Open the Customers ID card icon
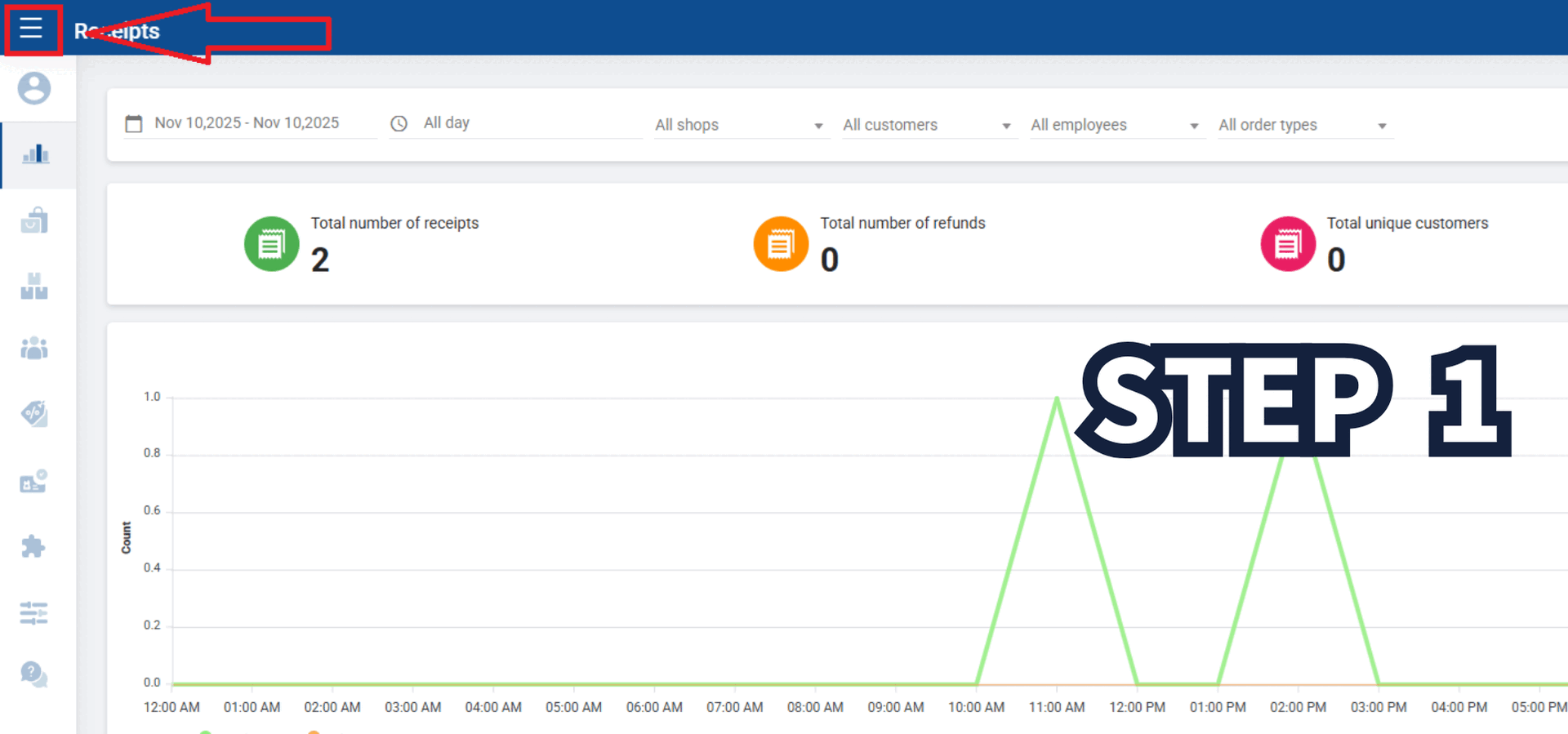 click(x=34, y=482)
